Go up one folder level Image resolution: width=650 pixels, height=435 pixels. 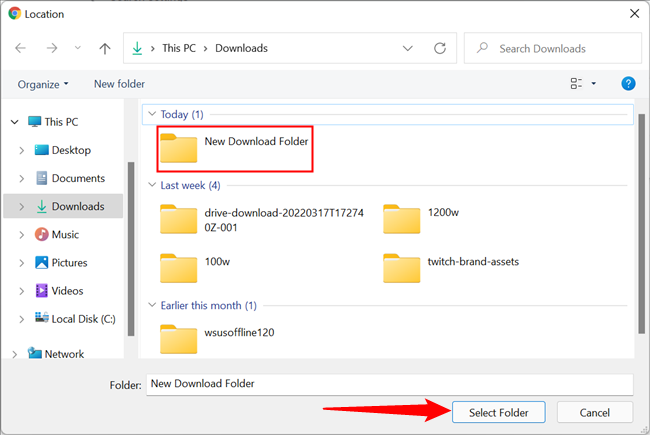pyautogui.click(x=105, y=49)
